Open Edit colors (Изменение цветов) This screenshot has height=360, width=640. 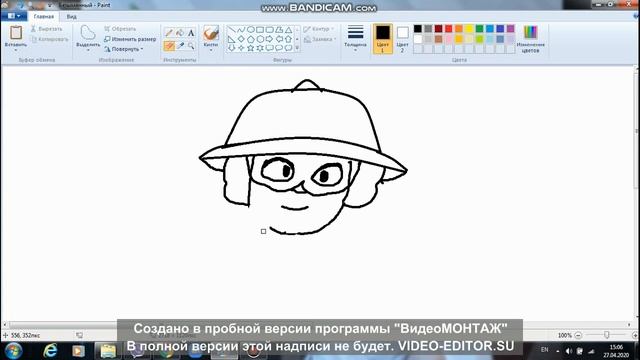[x=531, y=39]
